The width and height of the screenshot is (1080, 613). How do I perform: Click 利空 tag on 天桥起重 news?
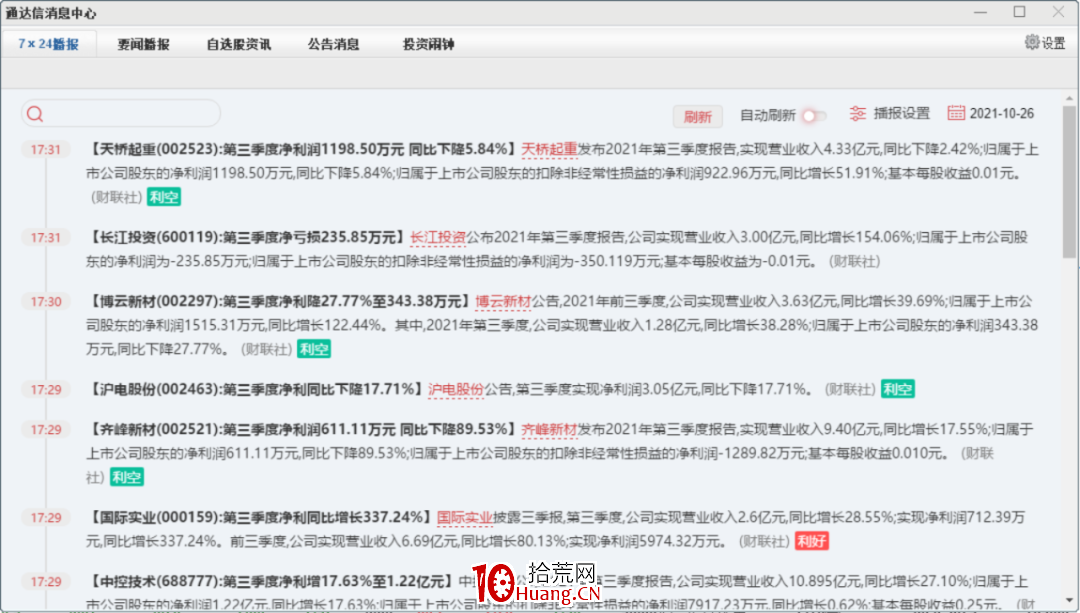pos(164,197)
